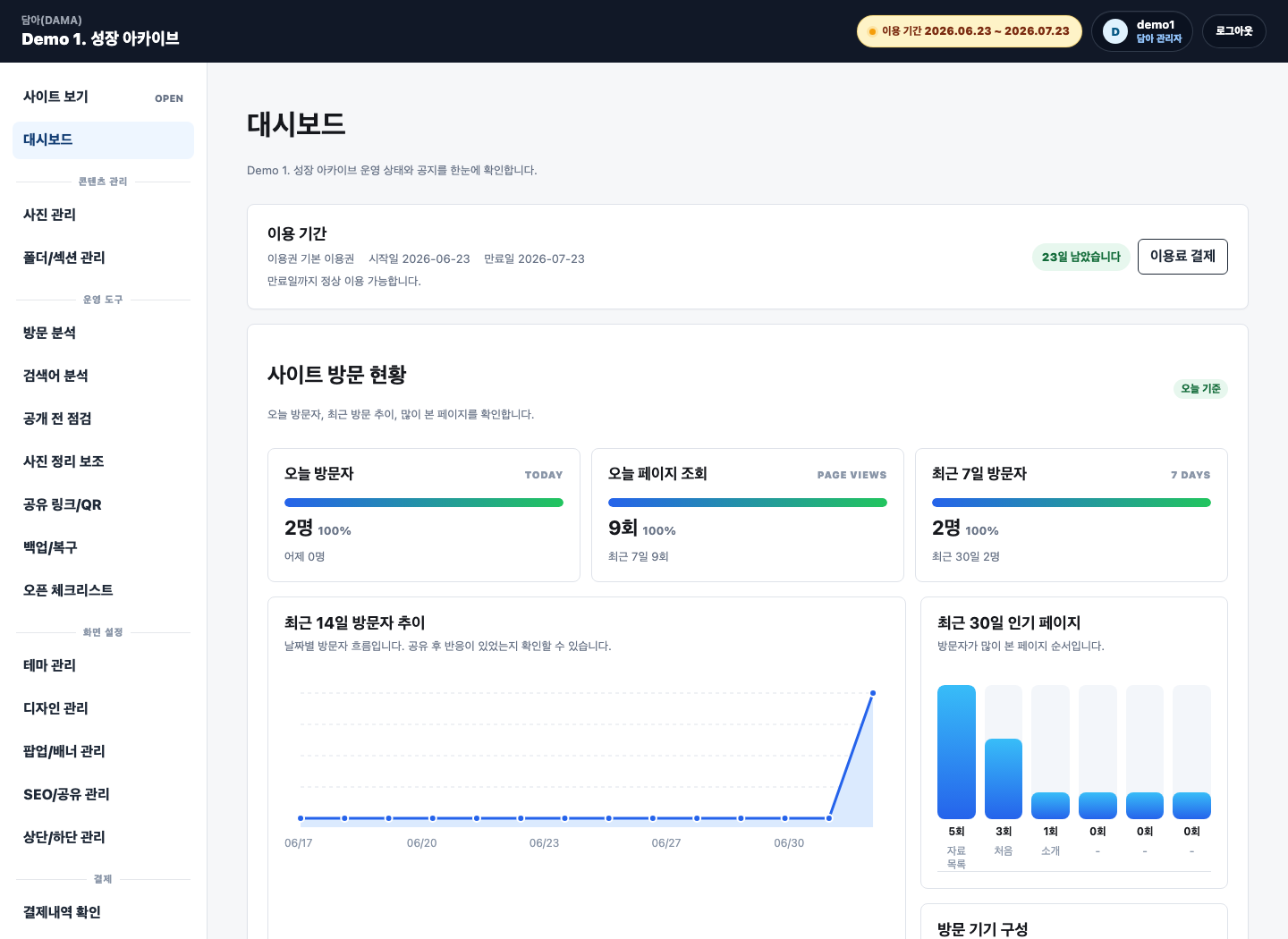Viewport: 1288px width, 939px height.
Task: Click the demo1 user avatar icon
Action: pos(1114,31)
